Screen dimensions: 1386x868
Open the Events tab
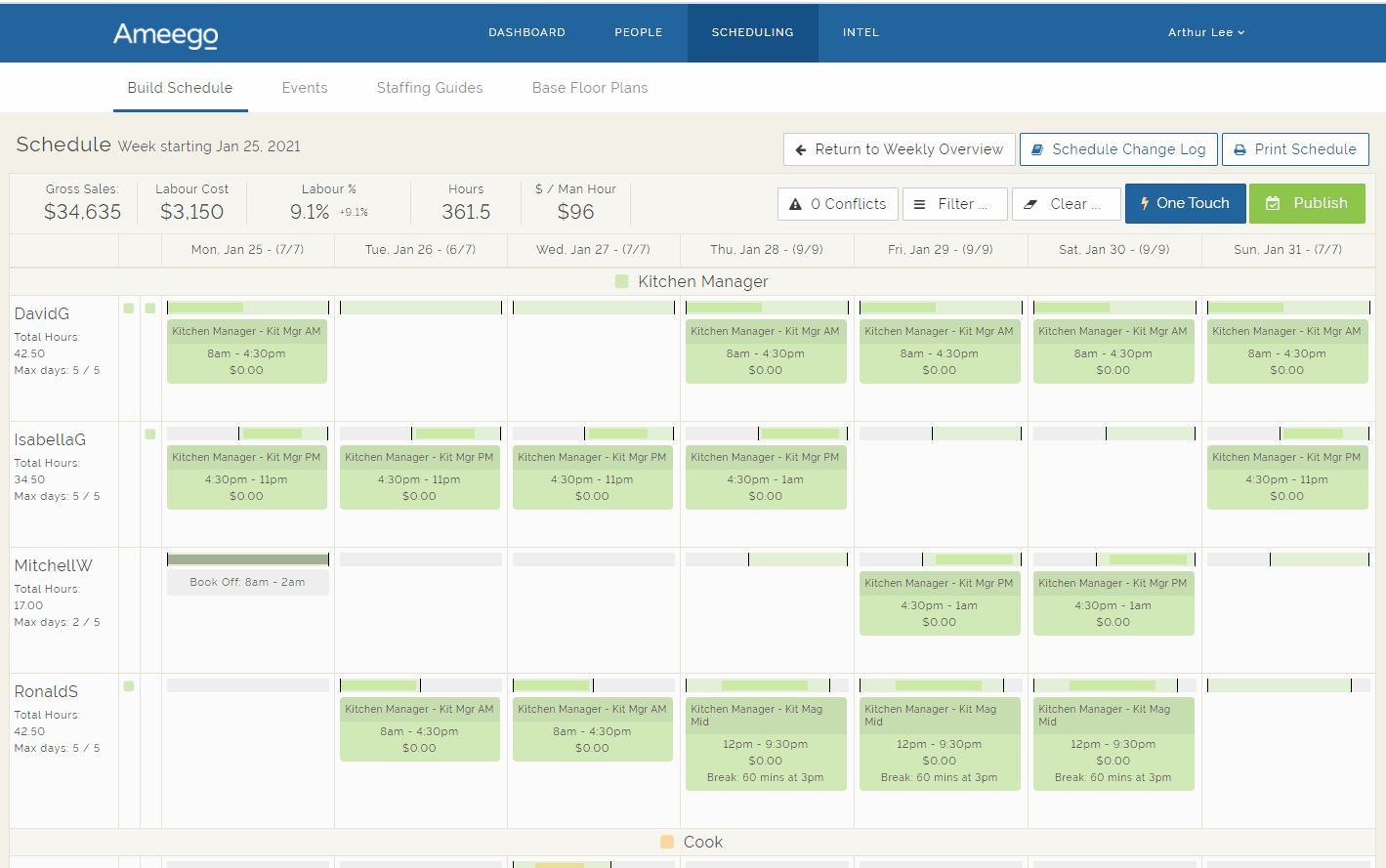click(x=305, y=88)
